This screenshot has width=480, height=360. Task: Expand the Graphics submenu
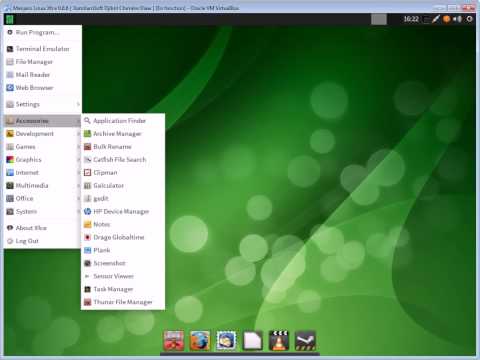pyautogui.click(x=43, y=160)
